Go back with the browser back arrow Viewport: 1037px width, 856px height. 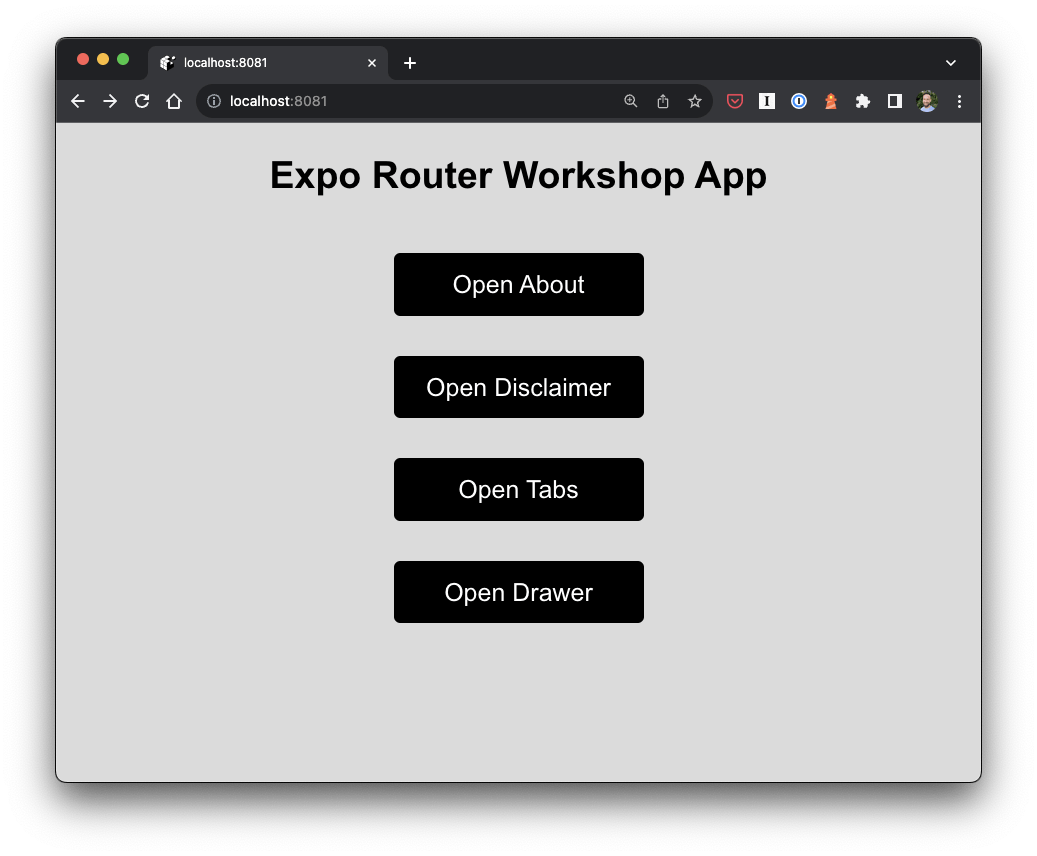78,101
